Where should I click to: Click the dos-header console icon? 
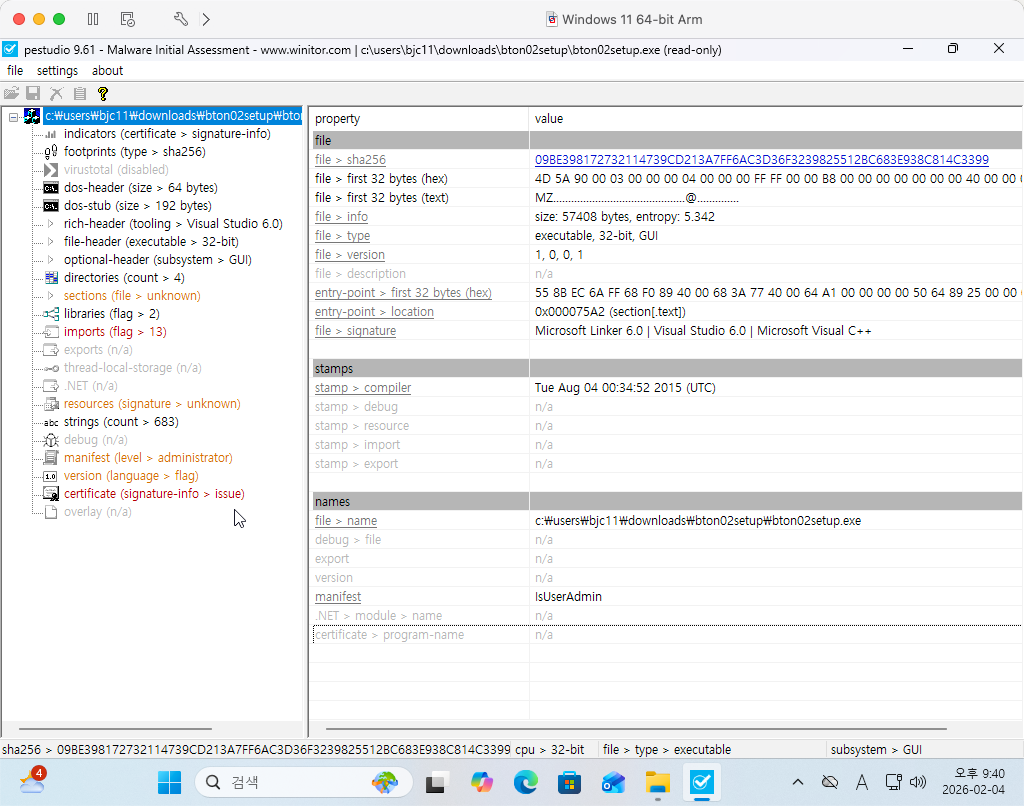click(x=51, y=188)
